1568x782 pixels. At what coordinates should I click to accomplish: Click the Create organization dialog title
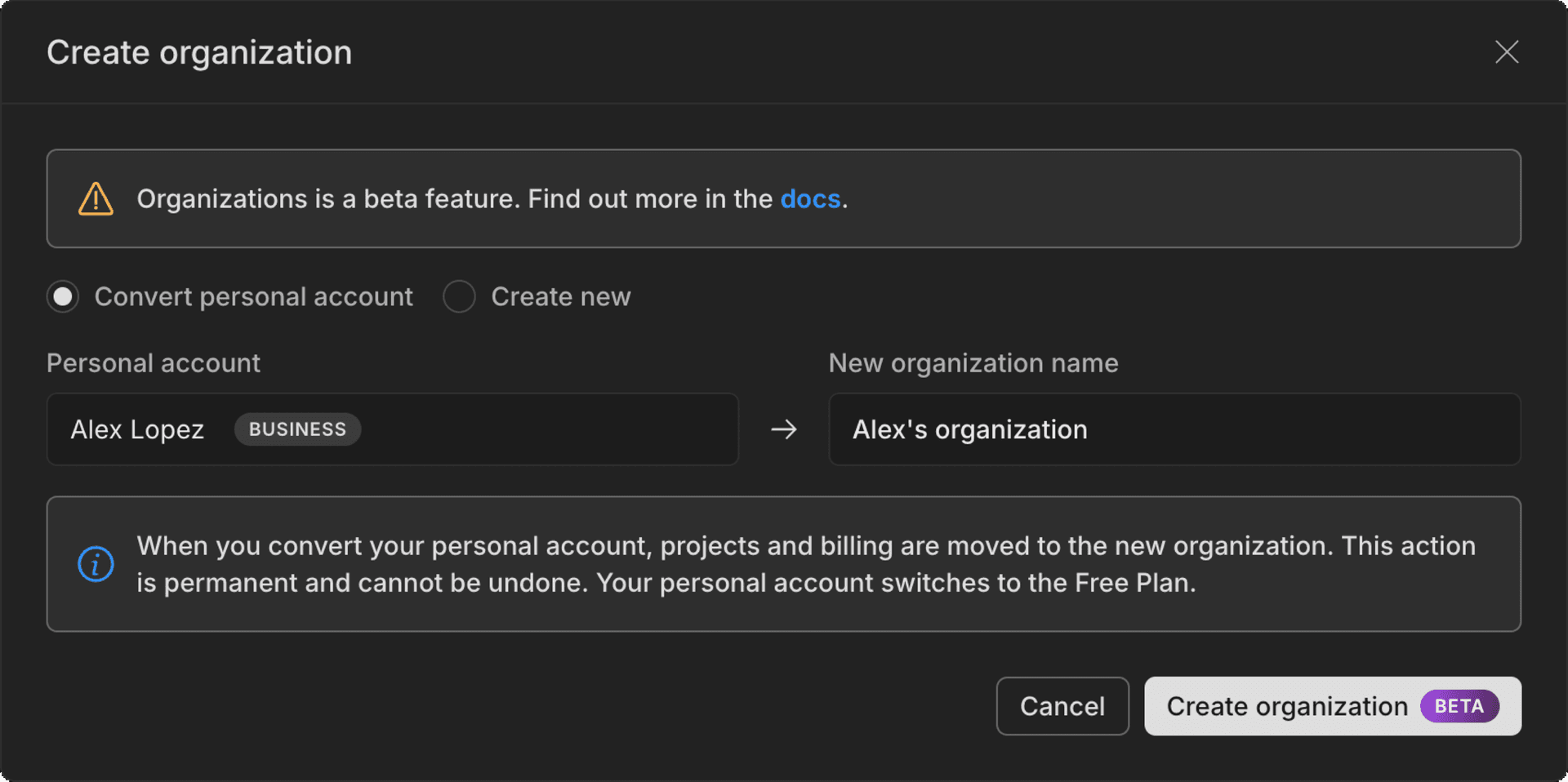[199, 51]
